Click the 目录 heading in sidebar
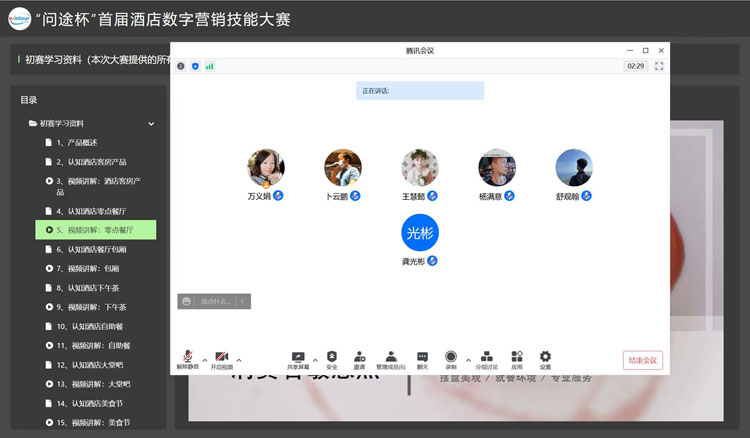The width and height of the screenshot is (750, 438). [x=29, y=100]
